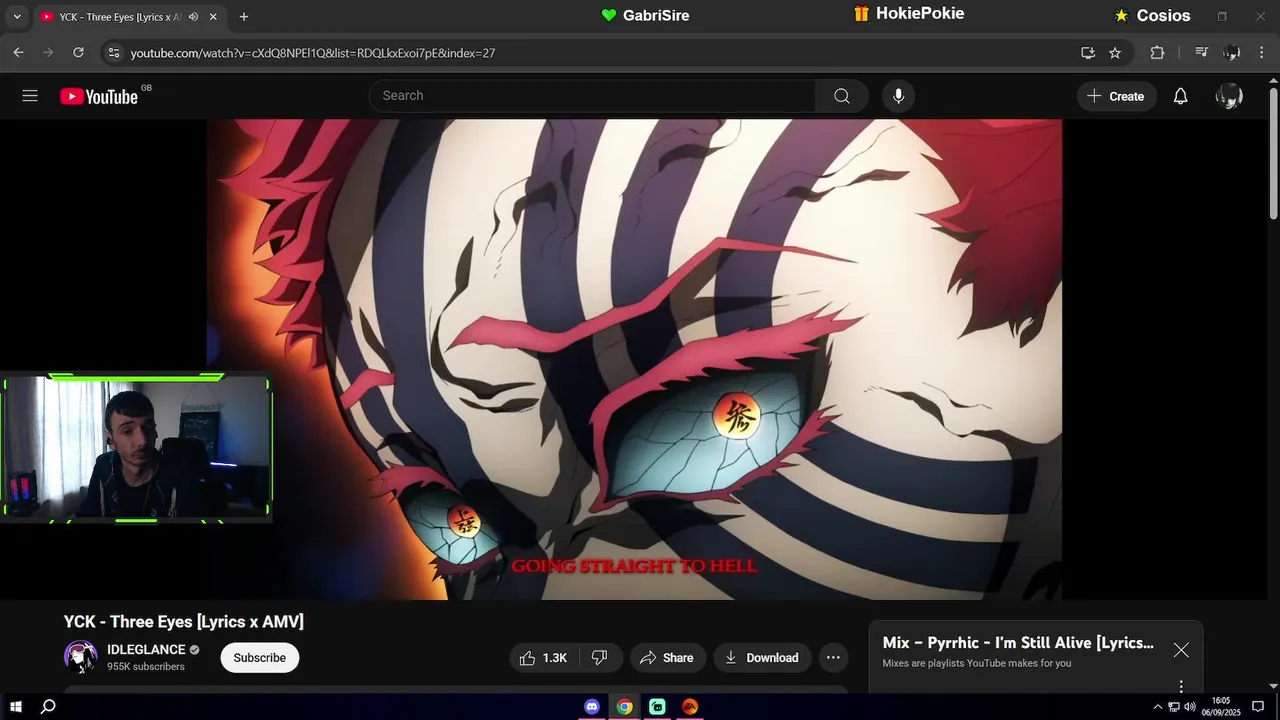Viewport: 1280px width, 720px height.
Task: Open the volume control in tray
Action: [1190, 706]
